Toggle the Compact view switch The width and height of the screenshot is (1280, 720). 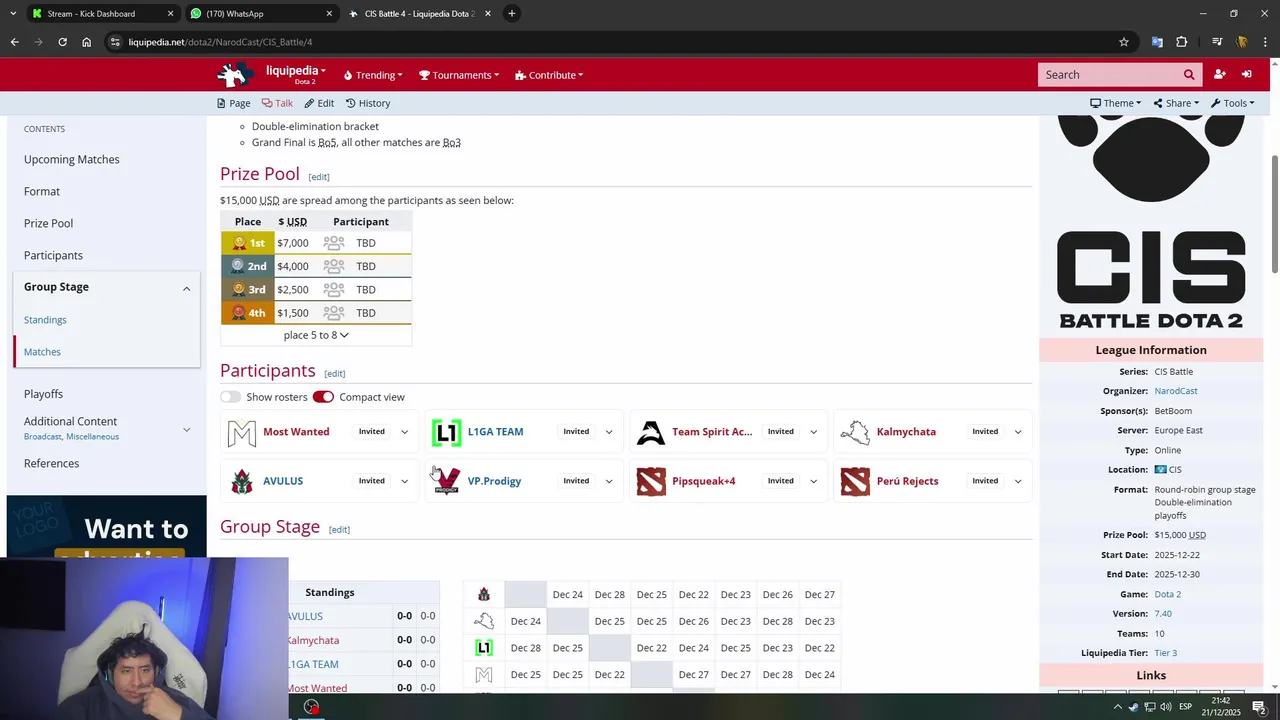pyautogui.click(x=323, y=397)
